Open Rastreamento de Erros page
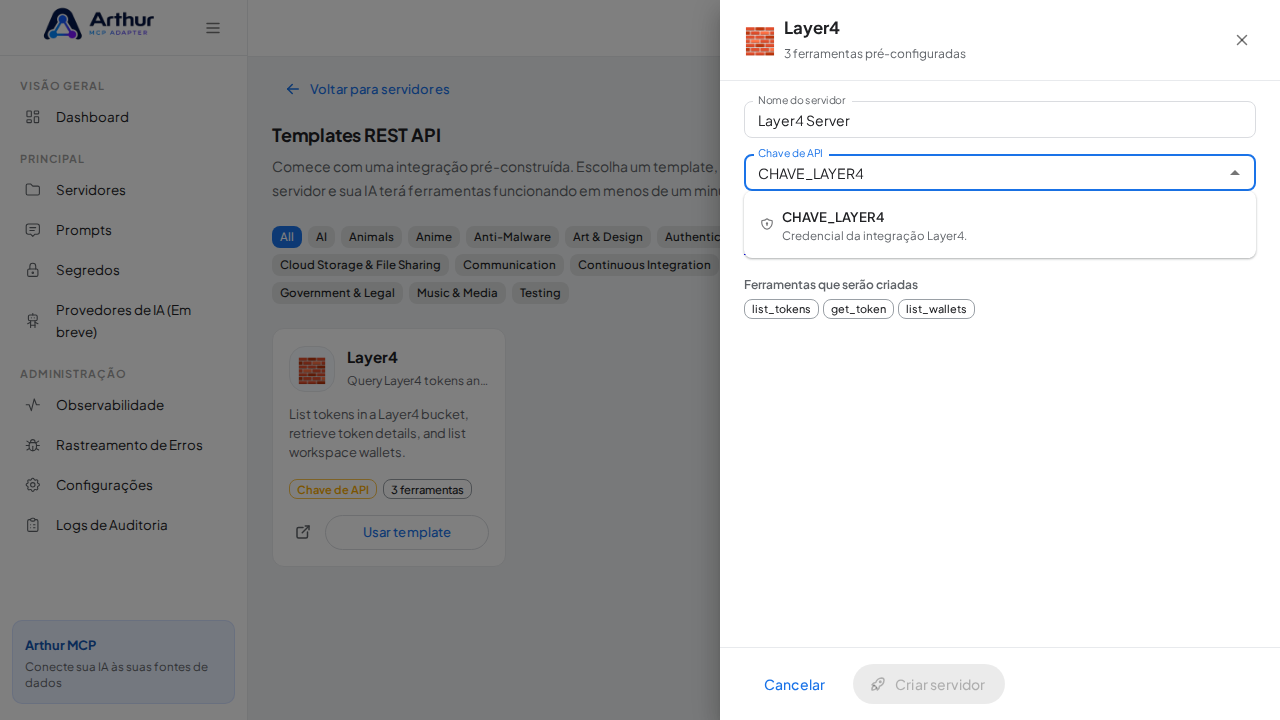The width and height of the screenshot is (1280, 720). (x=123, y=445)
